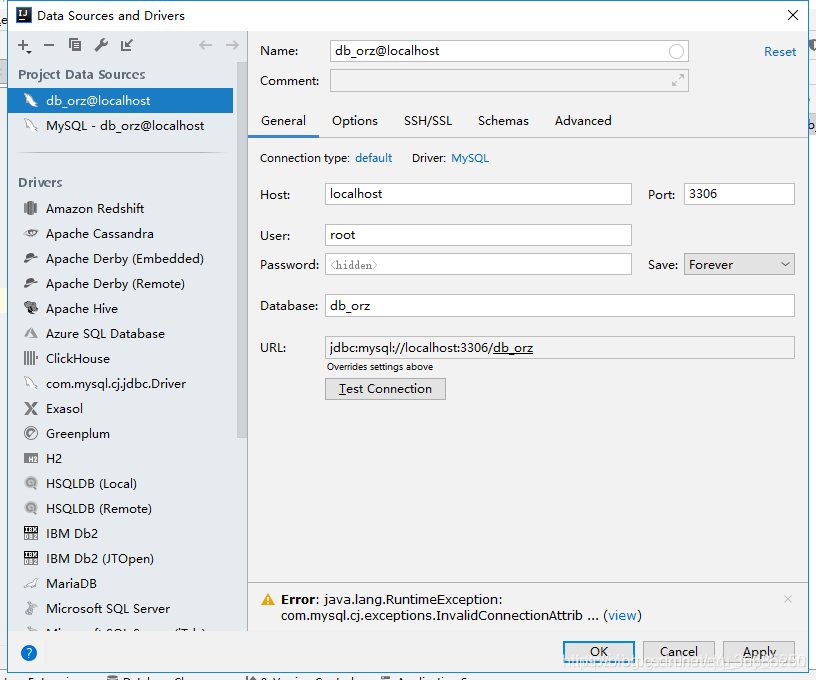Focus the Password input field
816x680 pixels.
478,264
